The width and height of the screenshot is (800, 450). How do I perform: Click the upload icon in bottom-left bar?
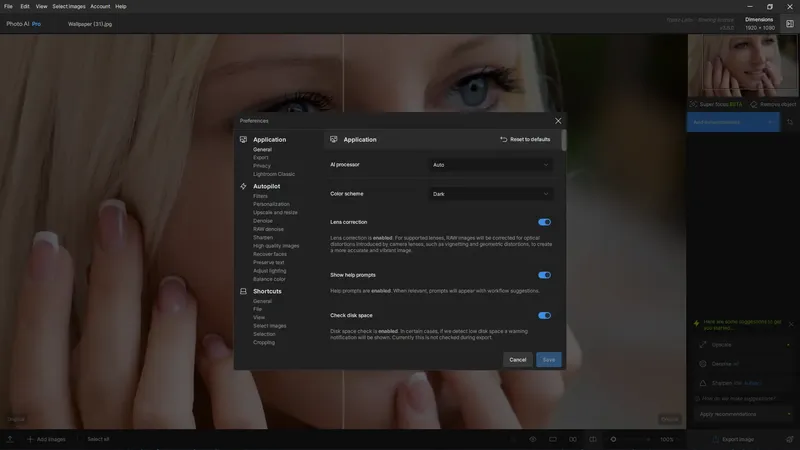pos(10,439)
